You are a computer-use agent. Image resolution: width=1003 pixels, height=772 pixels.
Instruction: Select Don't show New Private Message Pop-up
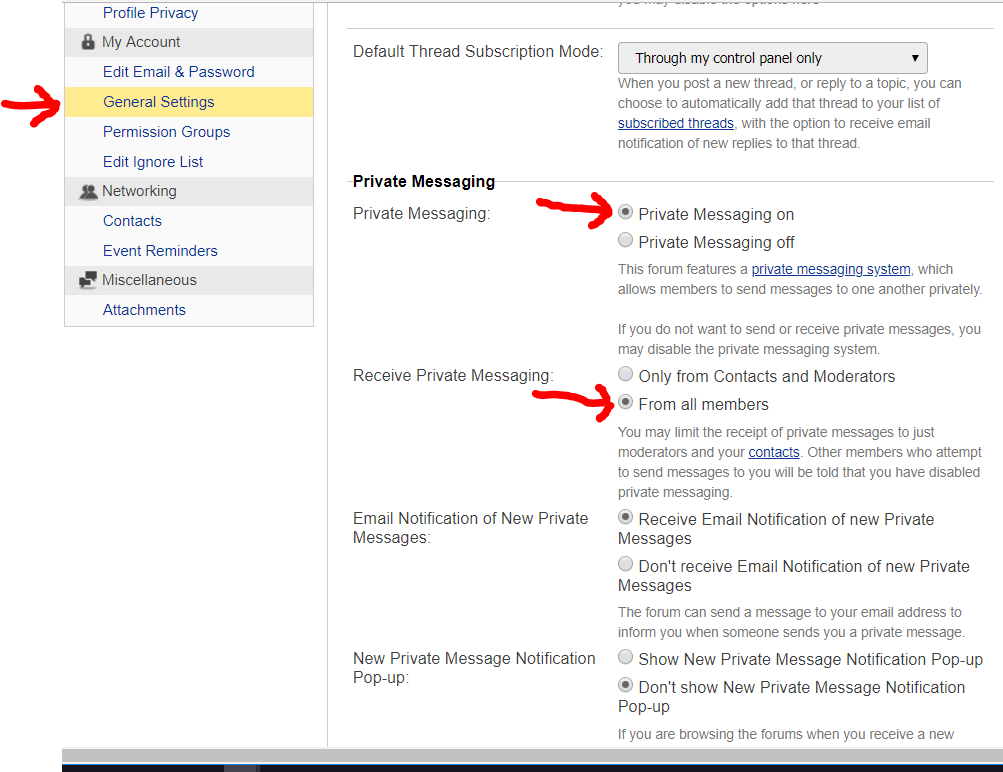pyautogui.click(x=626, y=686)
